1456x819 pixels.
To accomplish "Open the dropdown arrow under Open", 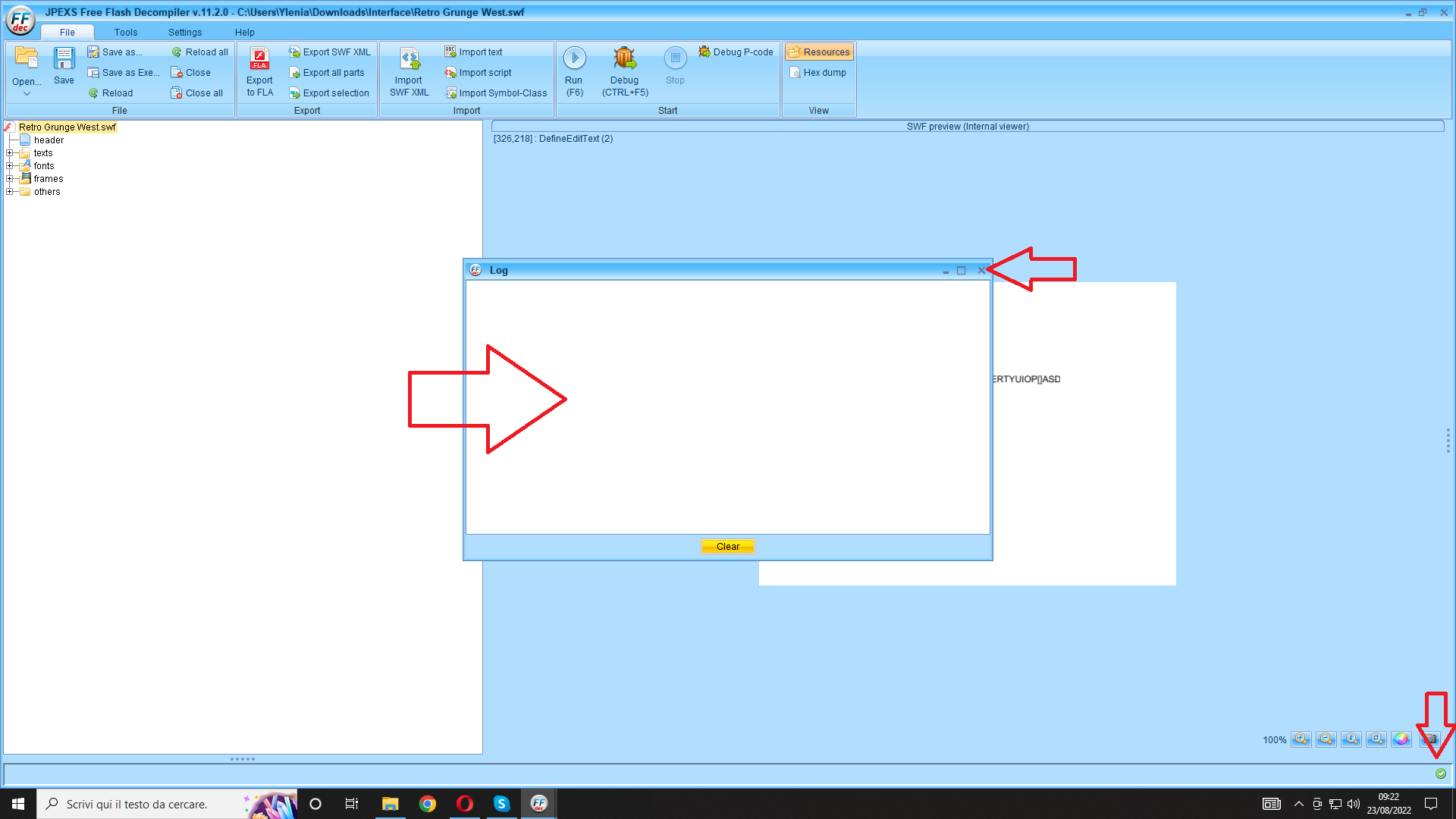I will coord(27,94).
